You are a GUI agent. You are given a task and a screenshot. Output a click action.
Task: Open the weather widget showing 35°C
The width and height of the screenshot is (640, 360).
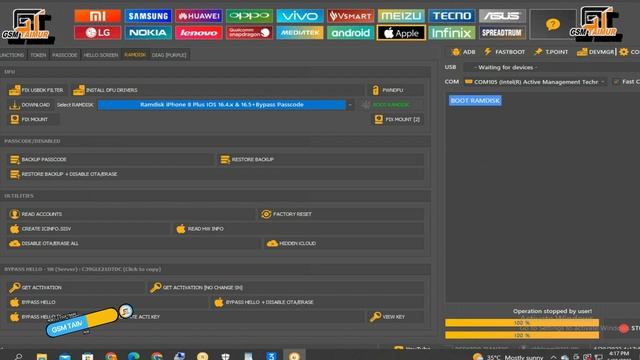coord(508,357)
